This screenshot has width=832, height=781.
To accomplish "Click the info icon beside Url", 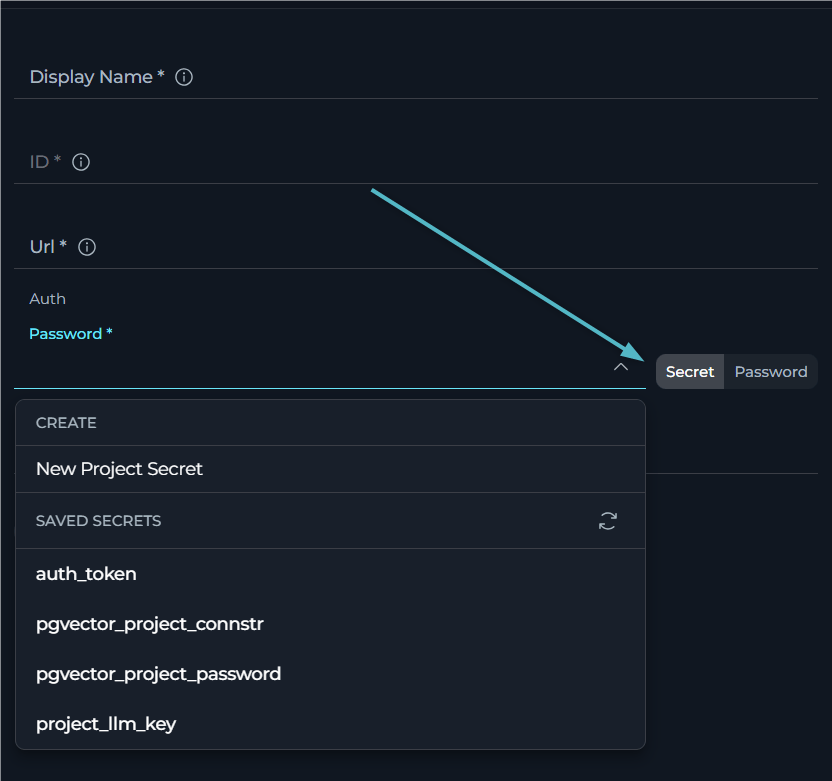I will click(87, 247).
